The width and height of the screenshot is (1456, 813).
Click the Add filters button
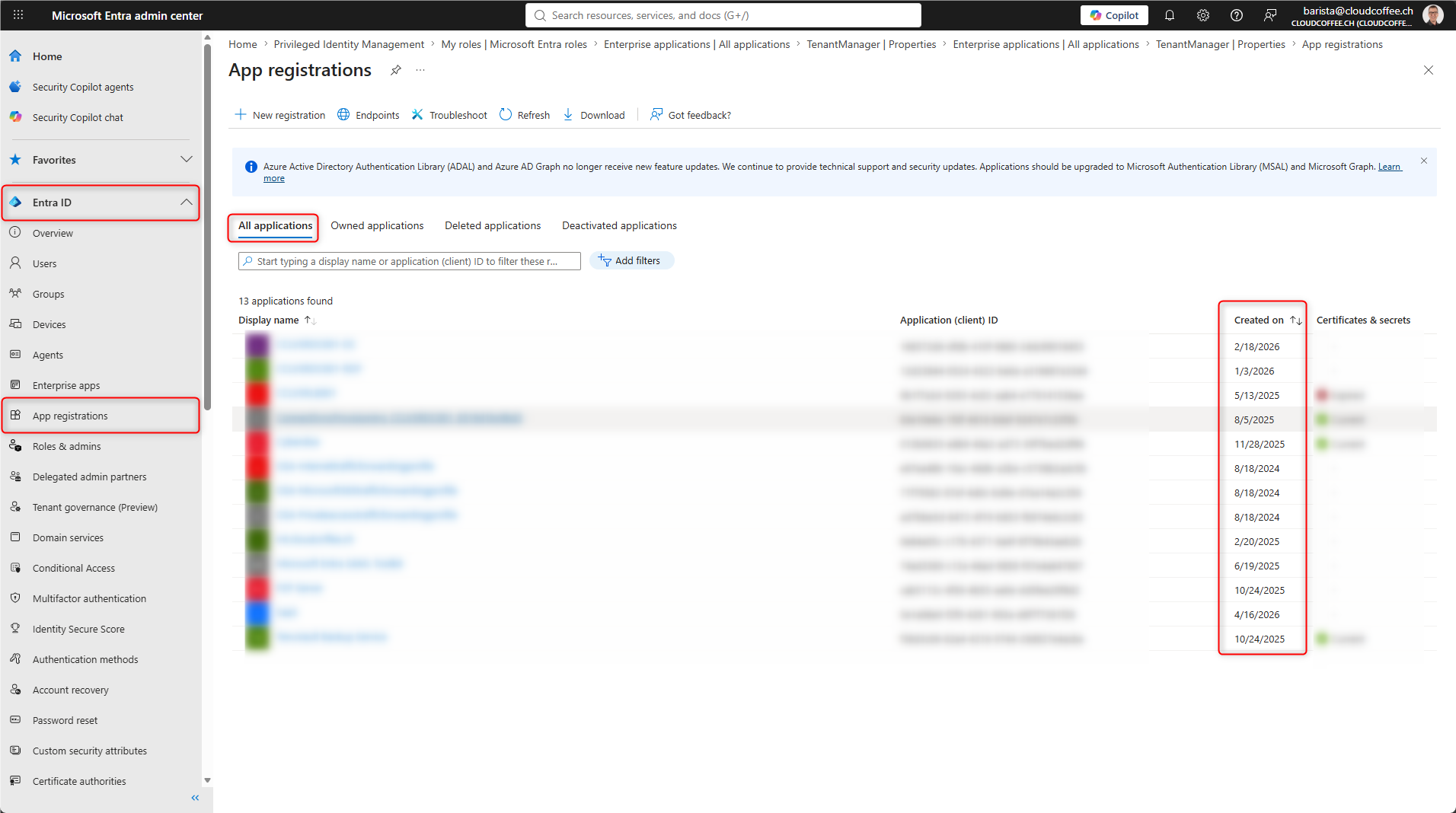[631, 260]
